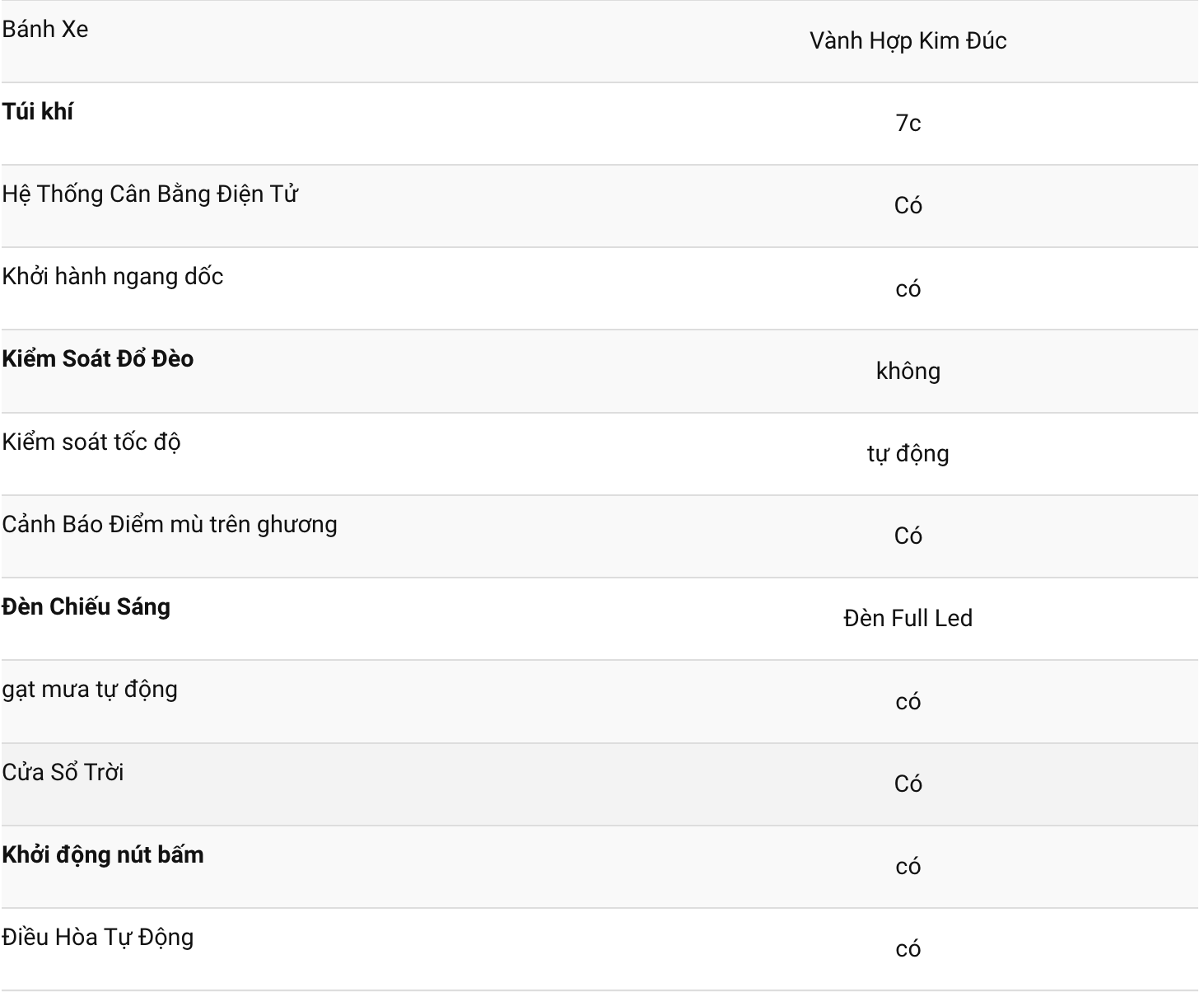Click the 'Đèn Chiếu Sáng' bold label
Viewport: 1204px width, 992px height.
(86, 607)
